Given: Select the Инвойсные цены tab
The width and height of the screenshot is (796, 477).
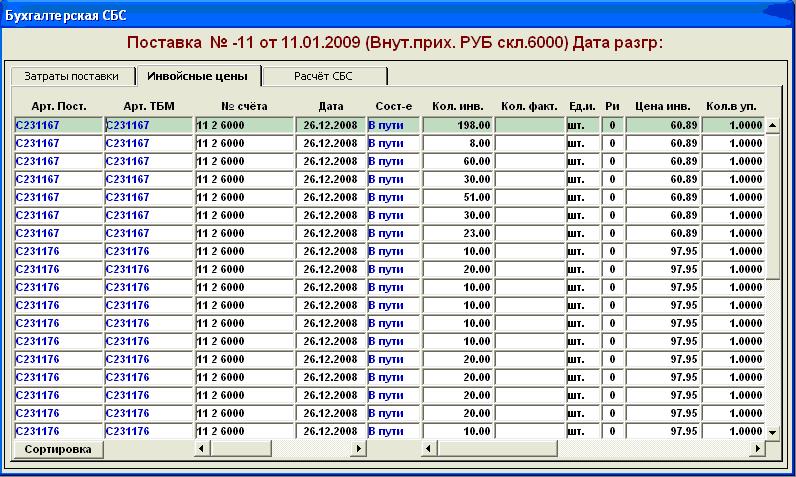Looking at the screenshot, I should pyautogui.click(x=198, y=76).
